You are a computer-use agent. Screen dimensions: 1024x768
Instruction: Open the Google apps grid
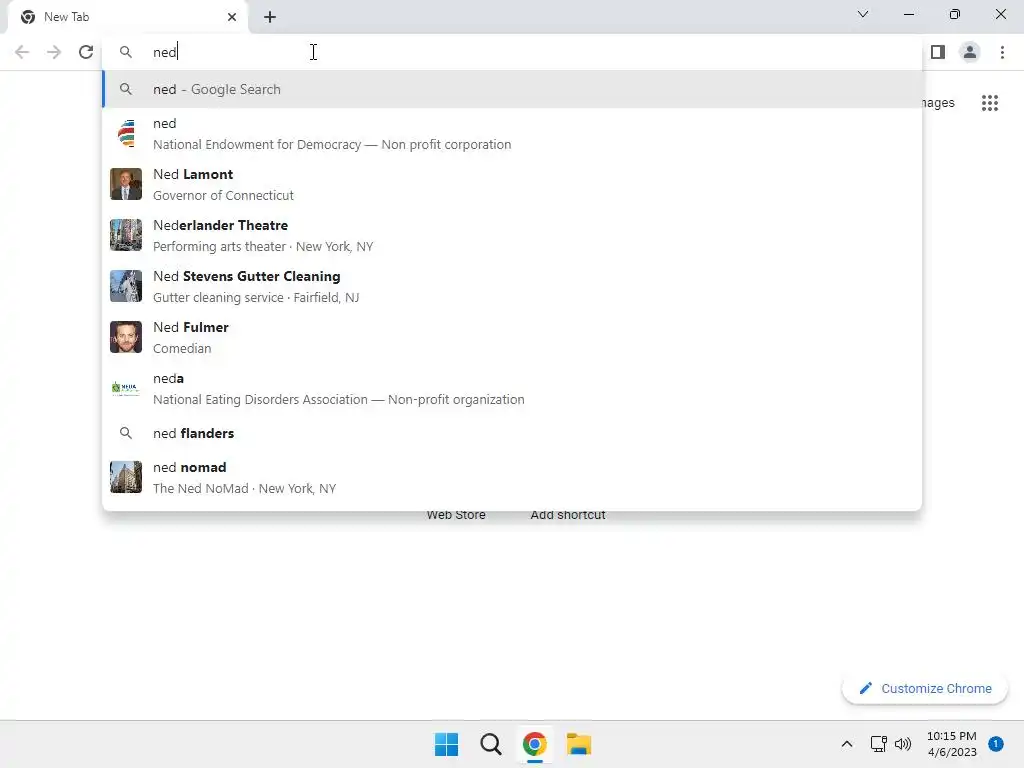[x=990, y=103]
